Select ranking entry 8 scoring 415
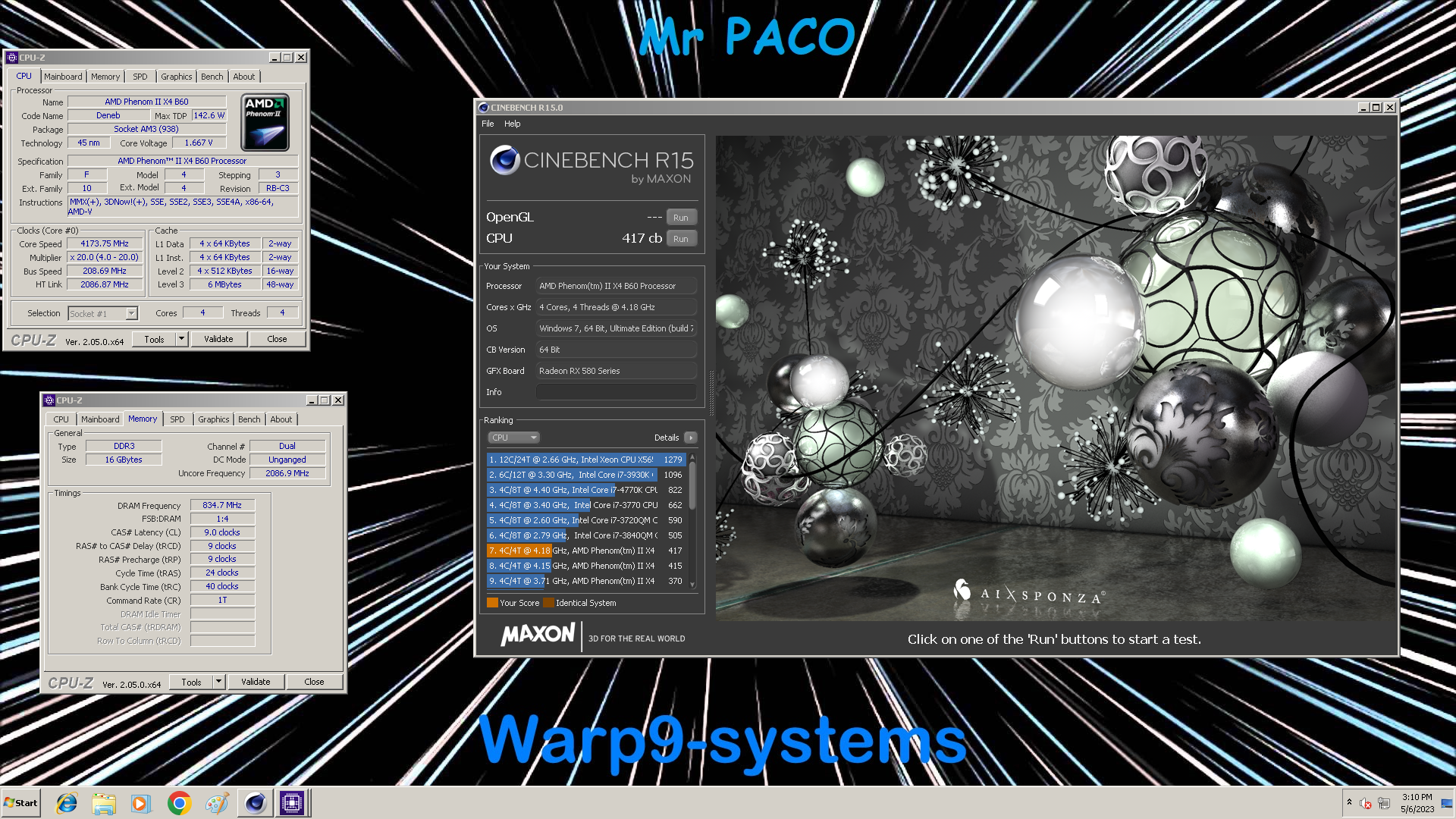The width and height of the screenshot is (1456, 819). pos(586,566)
